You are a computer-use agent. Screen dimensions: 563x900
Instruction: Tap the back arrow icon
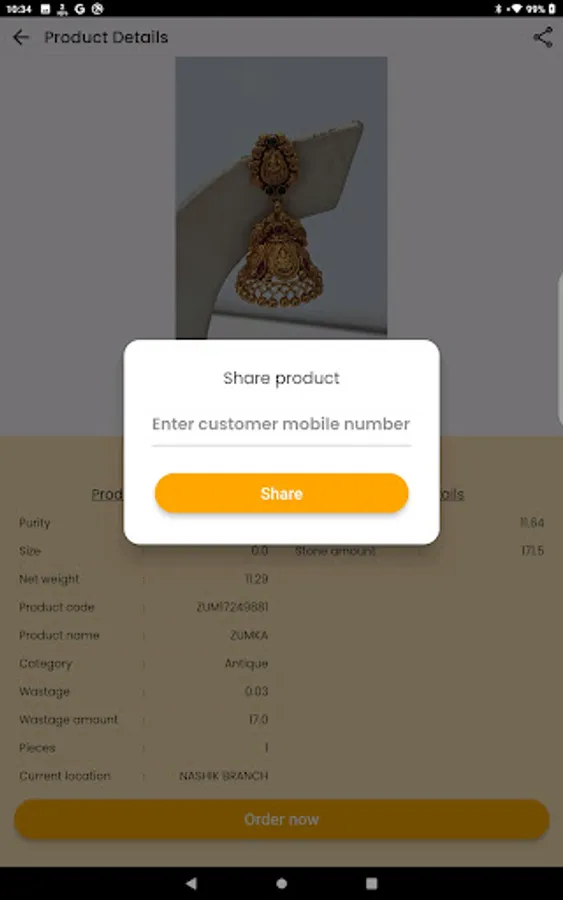point(21,37)
